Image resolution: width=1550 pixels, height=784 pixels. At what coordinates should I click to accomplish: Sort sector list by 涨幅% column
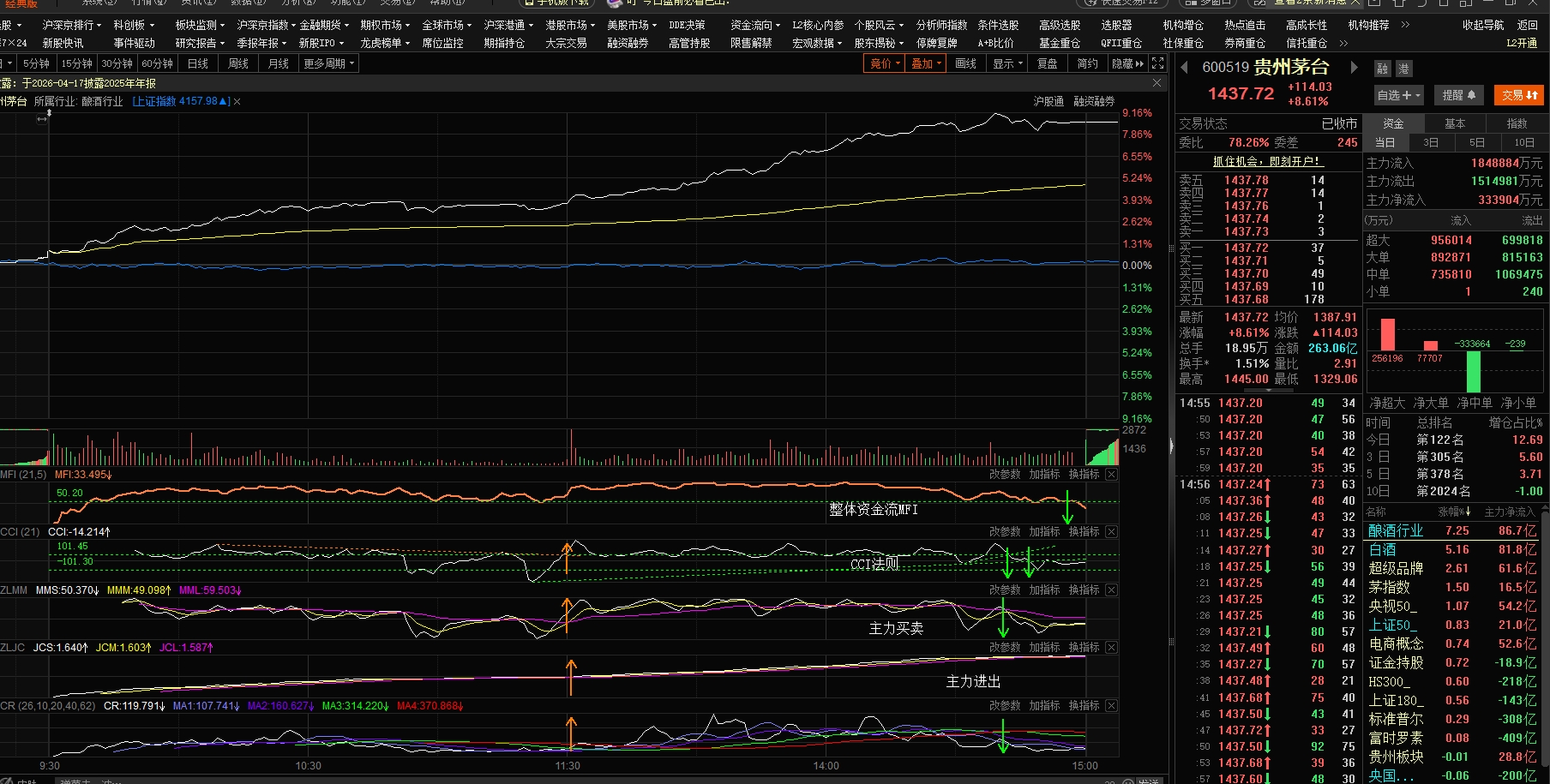pos(1453,512)
